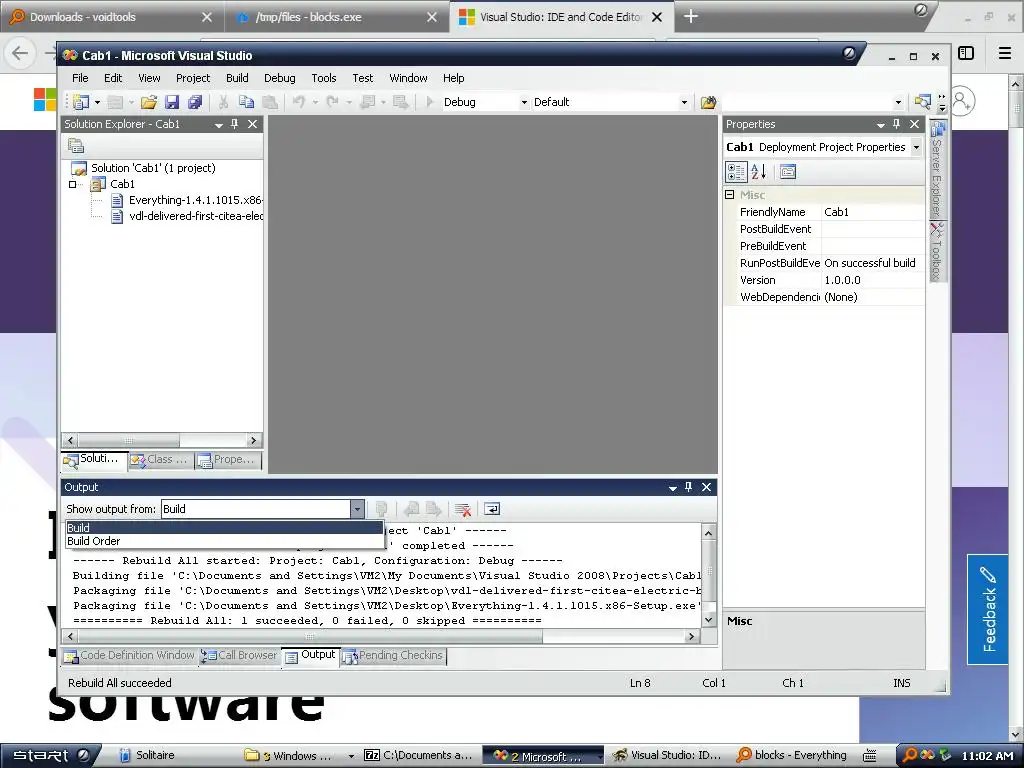Switch to Code Definition Window tab
Image resolution: width=1024 pixels, height=768 pixels.
pos(129,656)
